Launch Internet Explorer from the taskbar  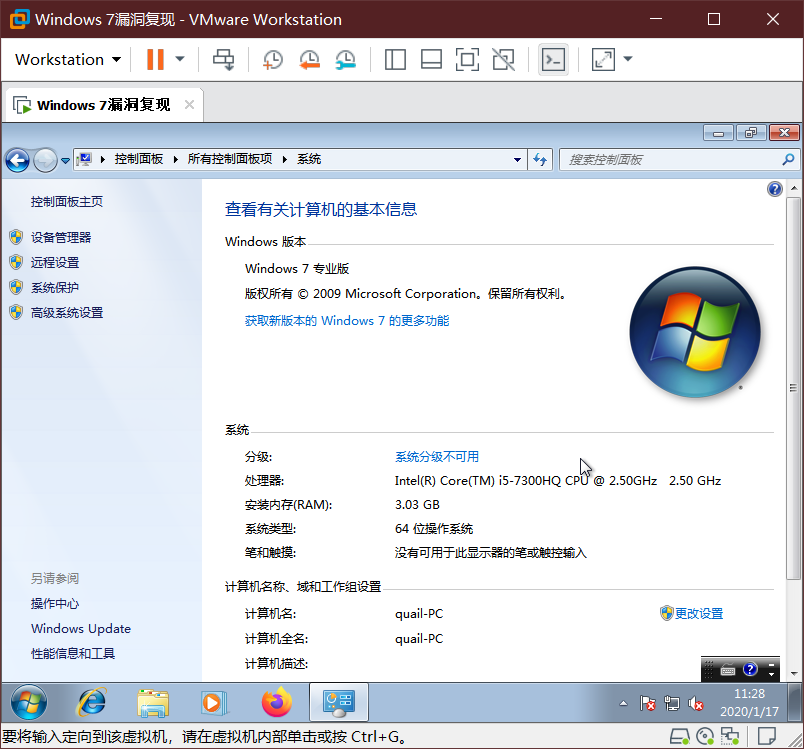[91, 702]
